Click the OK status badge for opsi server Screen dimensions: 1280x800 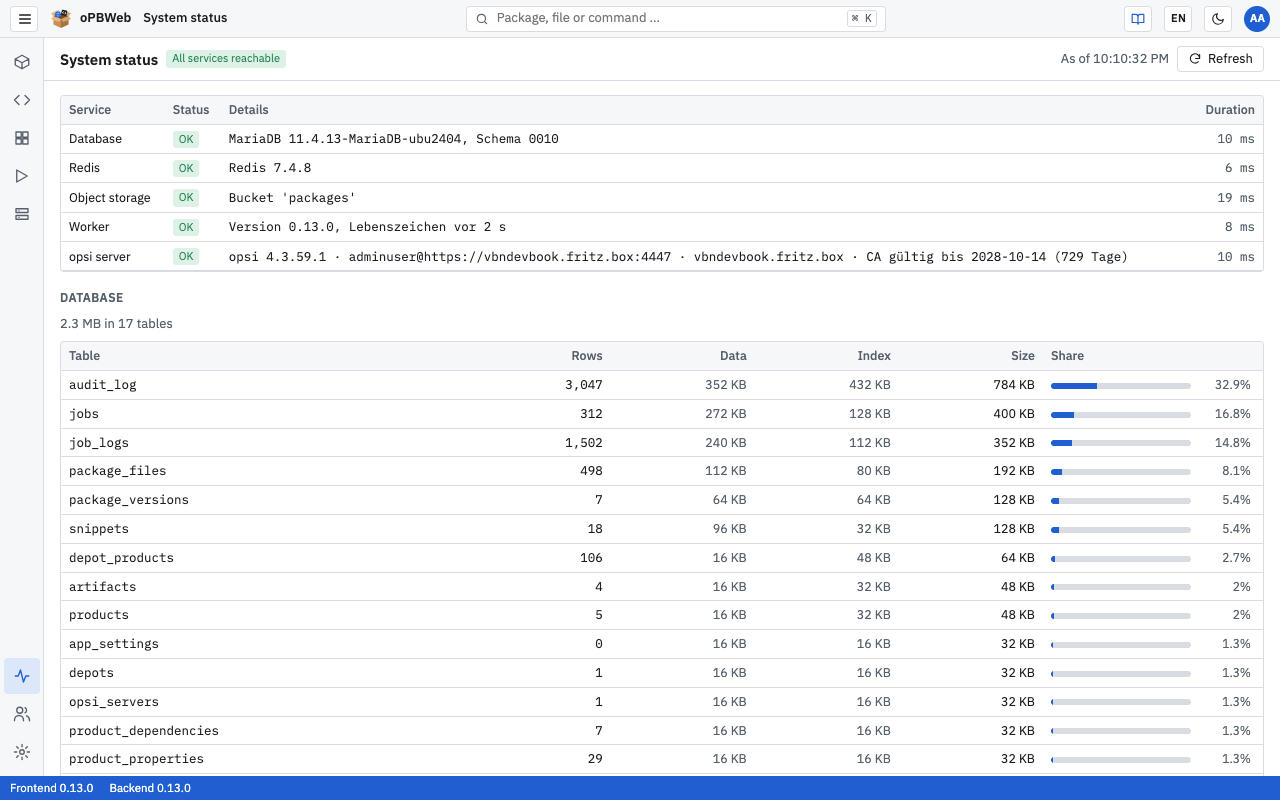(x=186, y=257)
